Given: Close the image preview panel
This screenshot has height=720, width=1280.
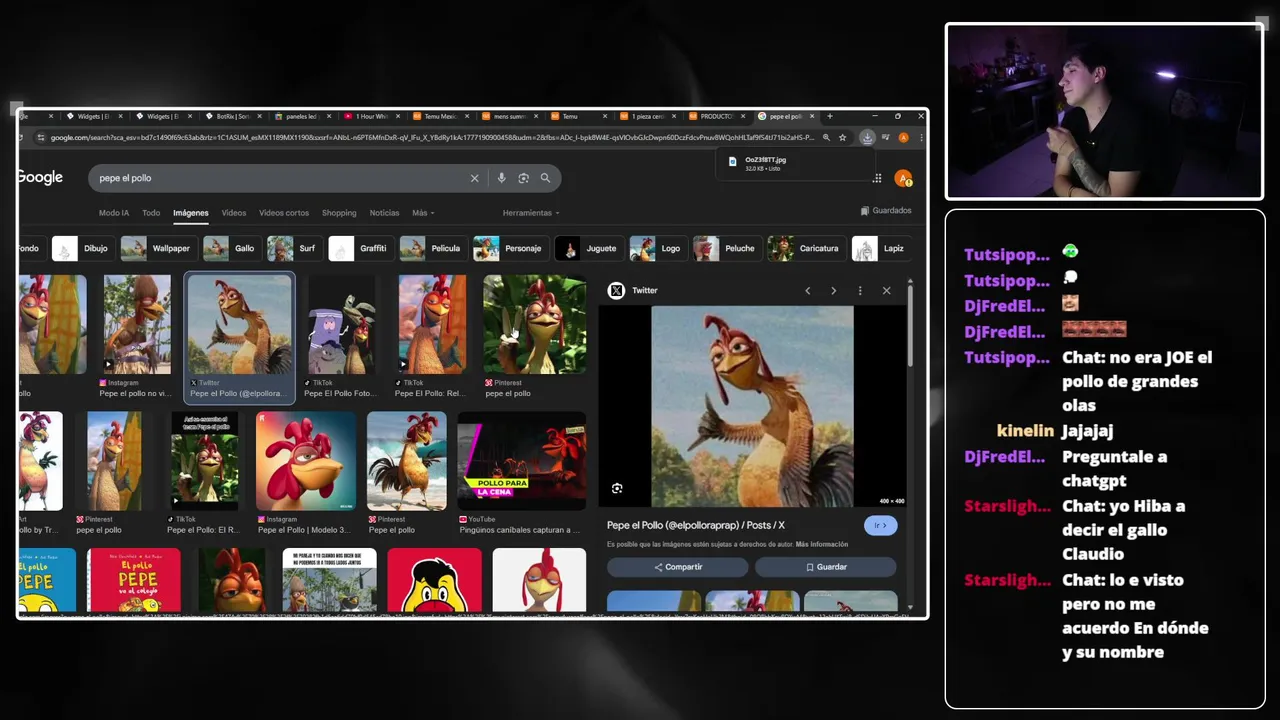Looking at the screenshot, I should [886, 291].
